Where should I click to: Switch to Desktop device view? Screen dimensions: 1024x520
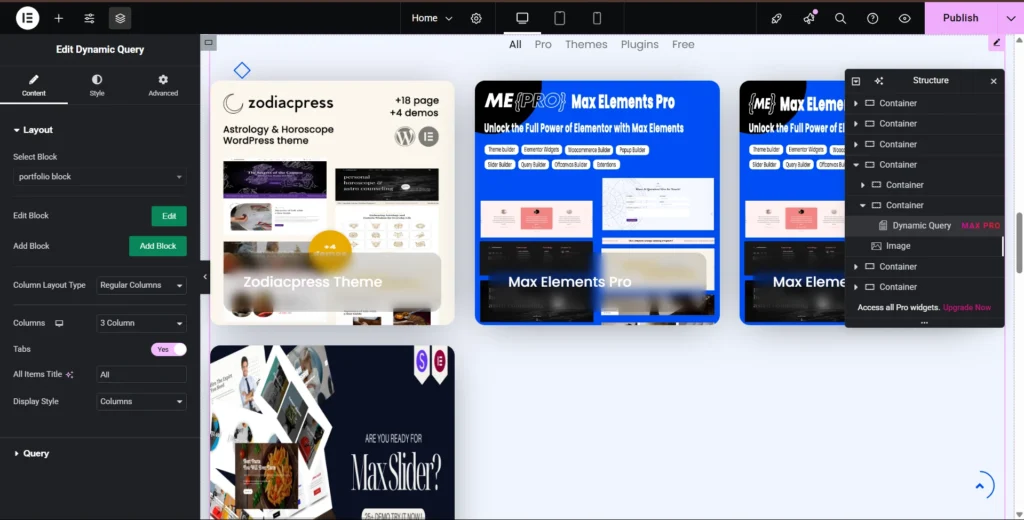pos(522,18)
